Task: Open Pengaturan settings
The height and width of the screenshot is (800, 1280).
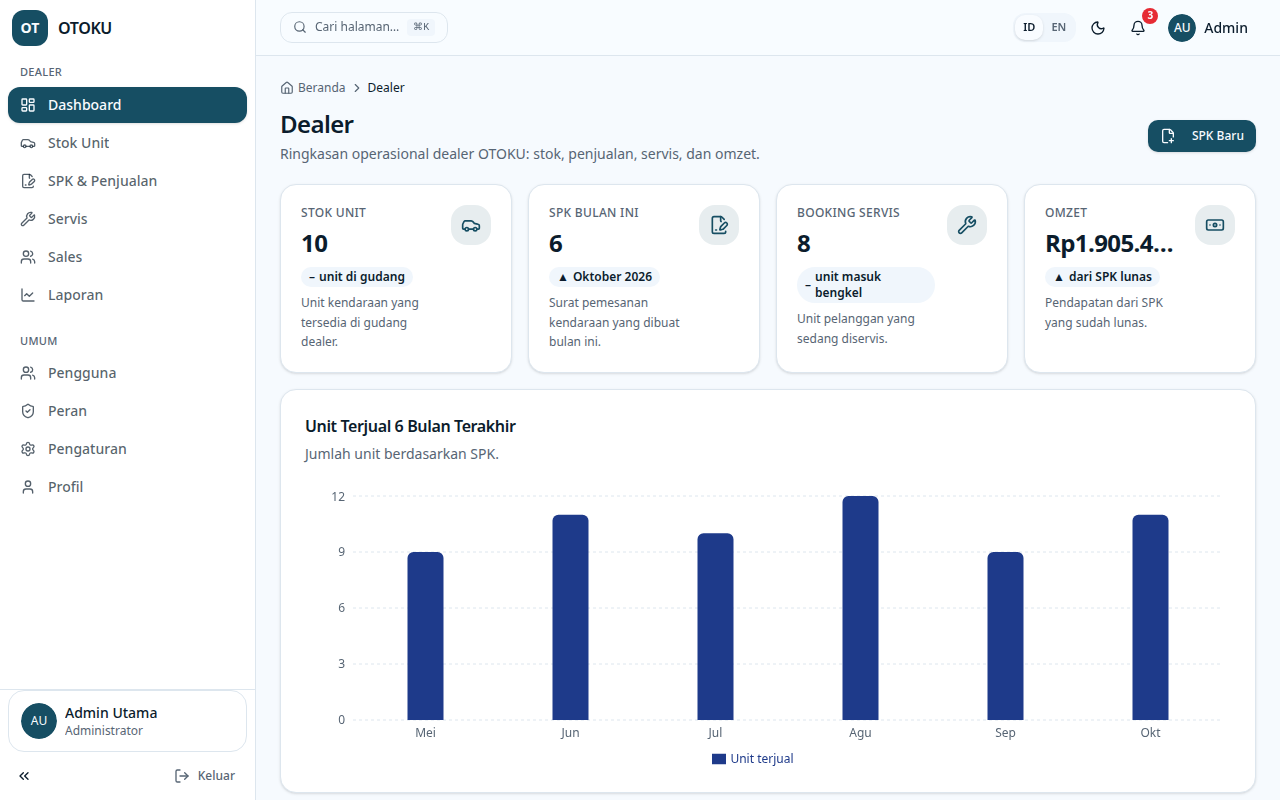Action: tap(127, 449)
